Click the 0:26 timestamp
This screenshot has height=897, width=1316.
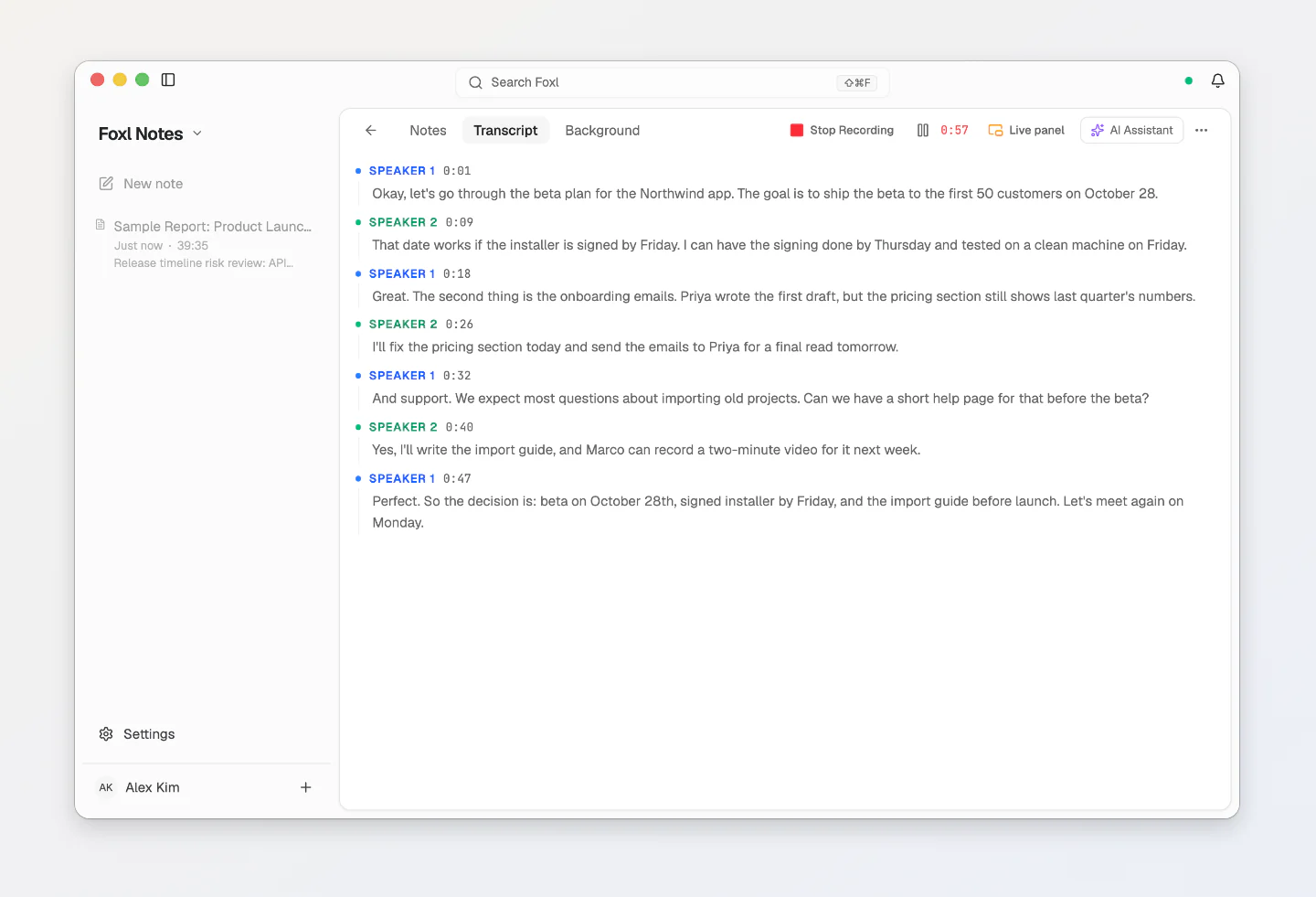[460, 324]
